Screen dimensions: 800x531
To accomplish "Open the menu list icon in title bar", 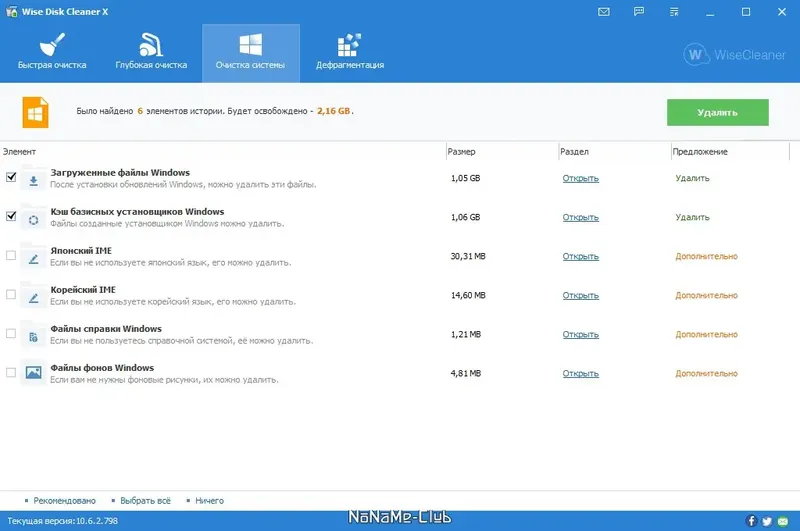I will click(674, 12).
